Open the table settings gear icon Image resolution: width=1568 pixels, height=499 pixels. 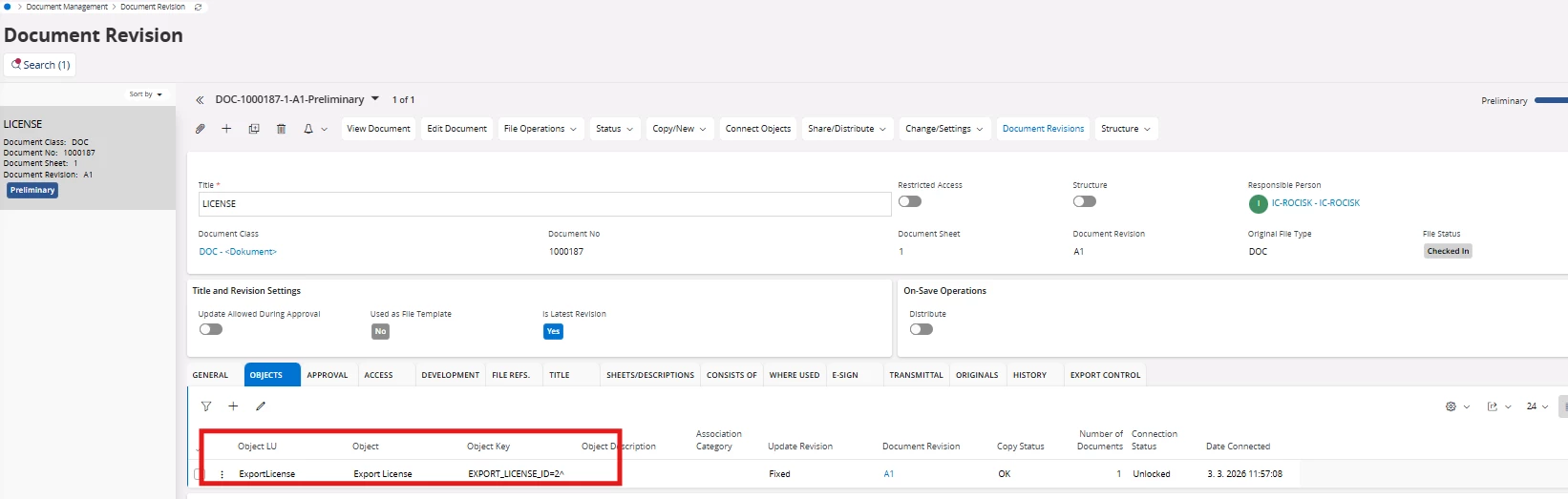(1451, 406)
